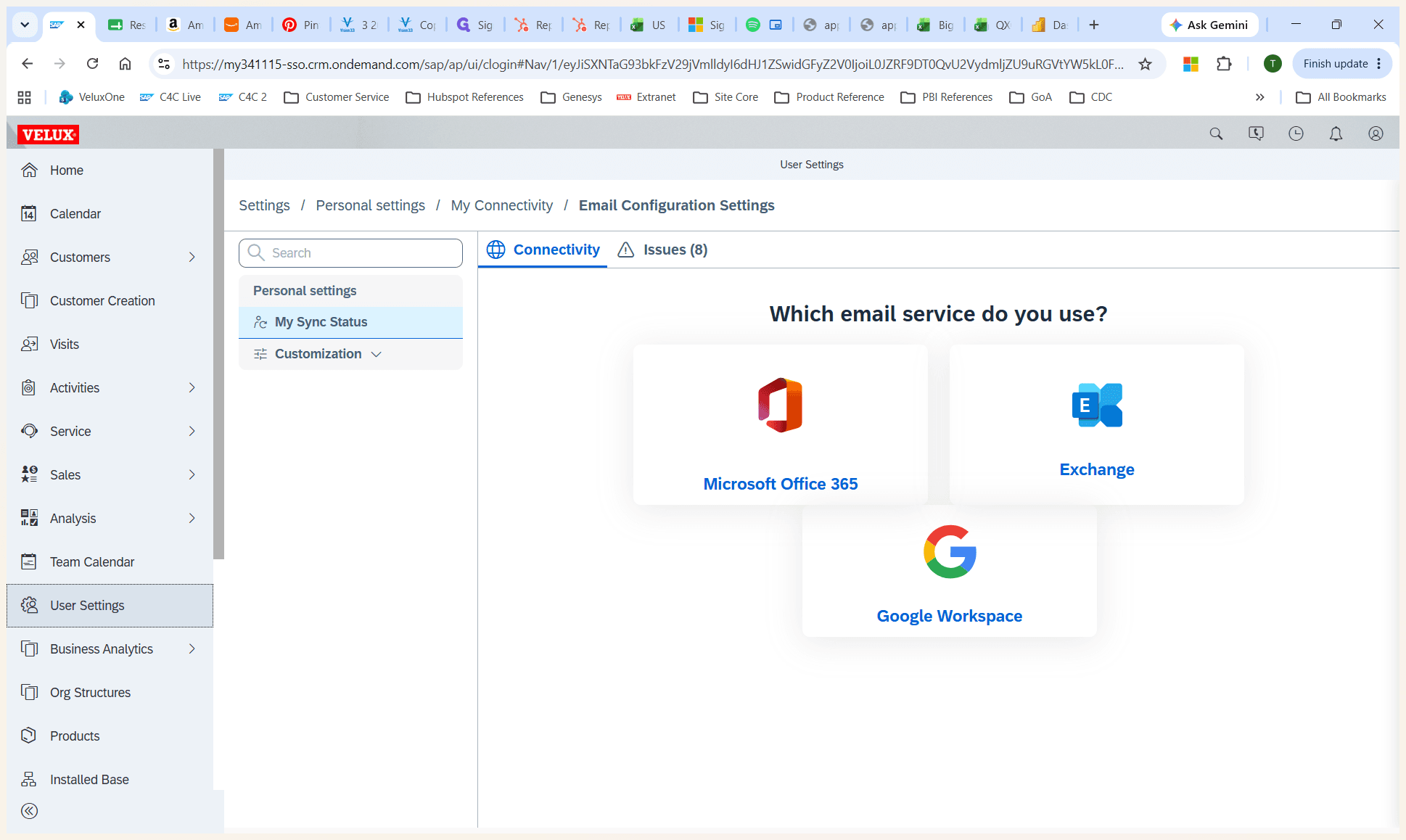
Task: Expand the Service submenu chevron
Action: click(192, 432)
